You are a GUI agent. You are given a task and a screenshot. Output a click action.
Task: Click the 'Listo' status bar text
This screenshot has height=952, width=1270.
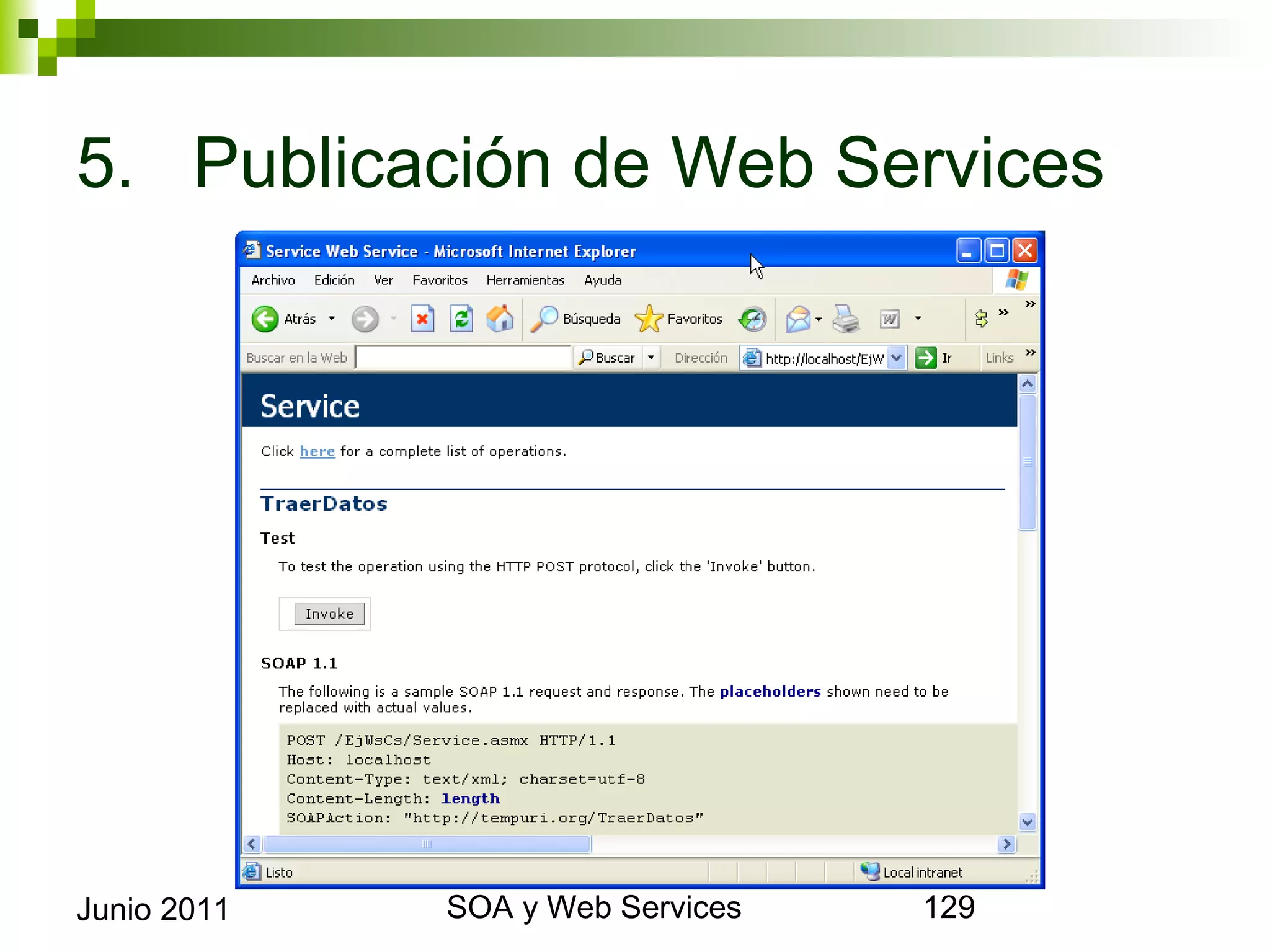click(278, 872)
